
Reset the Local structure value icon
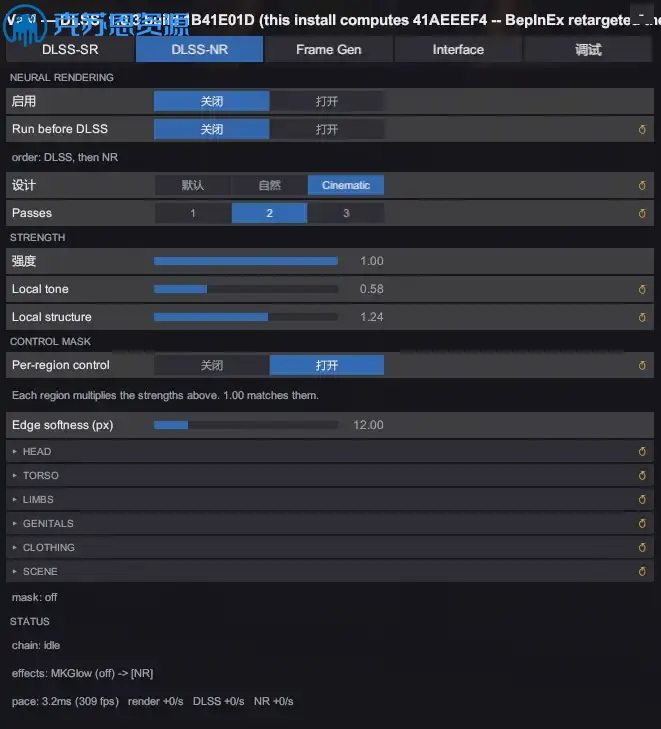[642, 317]
